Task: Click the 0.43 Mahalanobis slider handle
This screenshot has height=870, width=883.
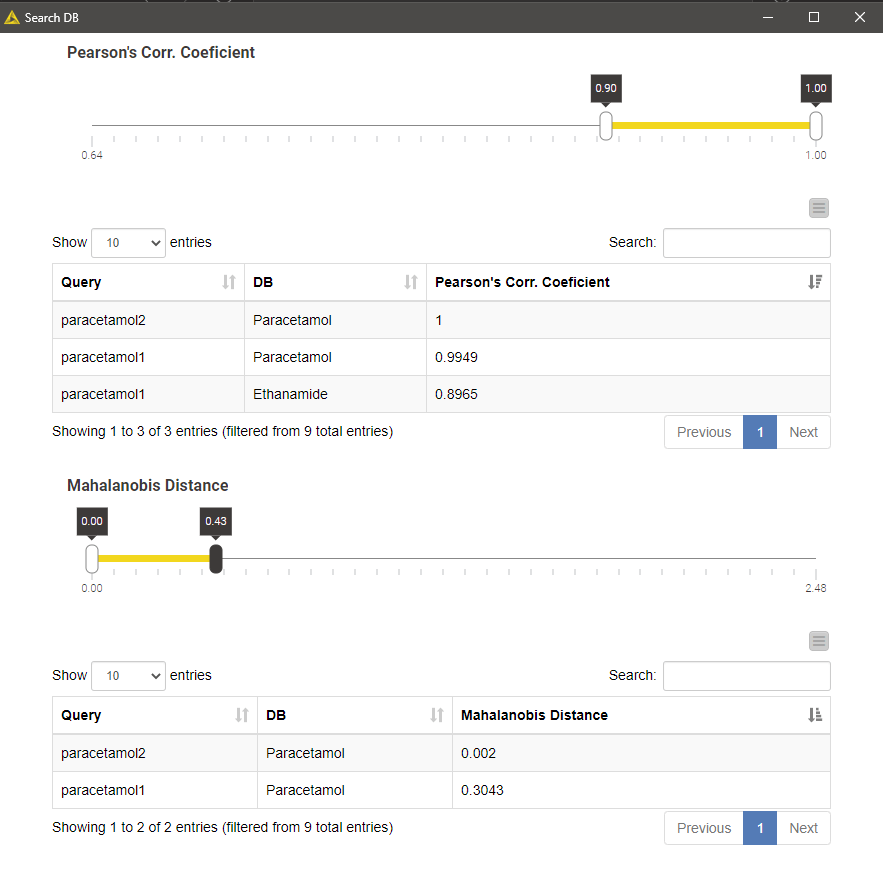Action: pyautogui.click(x=216, y=559)
